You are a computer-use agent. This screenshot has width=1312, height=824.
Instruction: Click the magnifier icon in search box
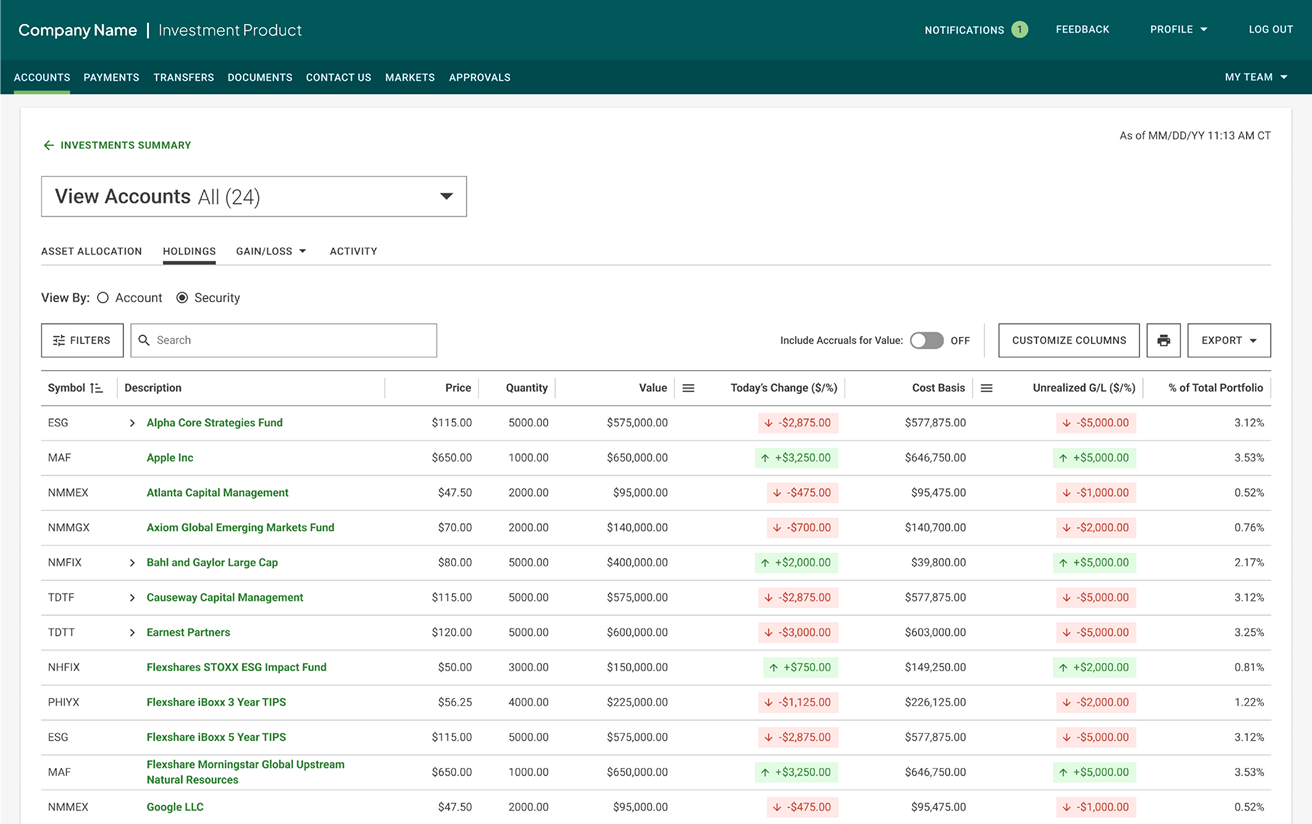click(144, 340)
